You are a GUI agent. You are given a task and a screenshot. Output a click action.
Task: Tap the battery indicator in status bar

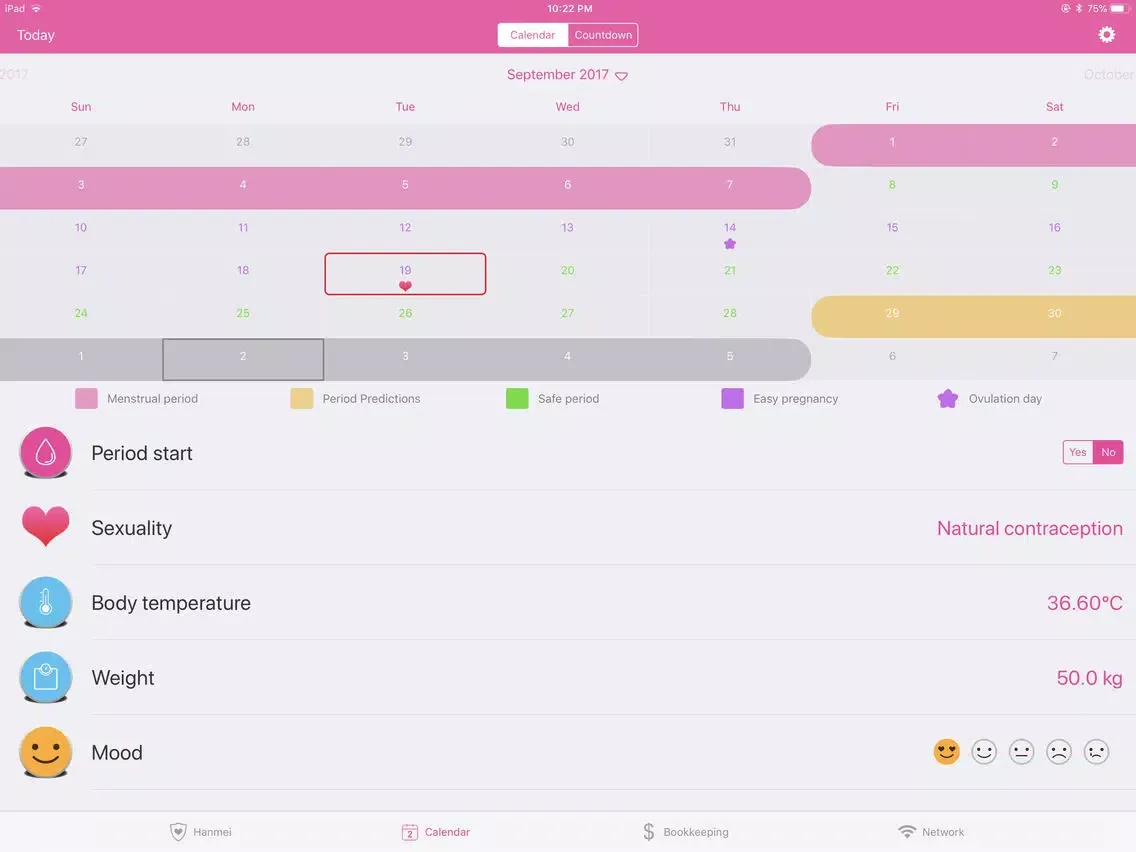click(x=1120, y=9)
